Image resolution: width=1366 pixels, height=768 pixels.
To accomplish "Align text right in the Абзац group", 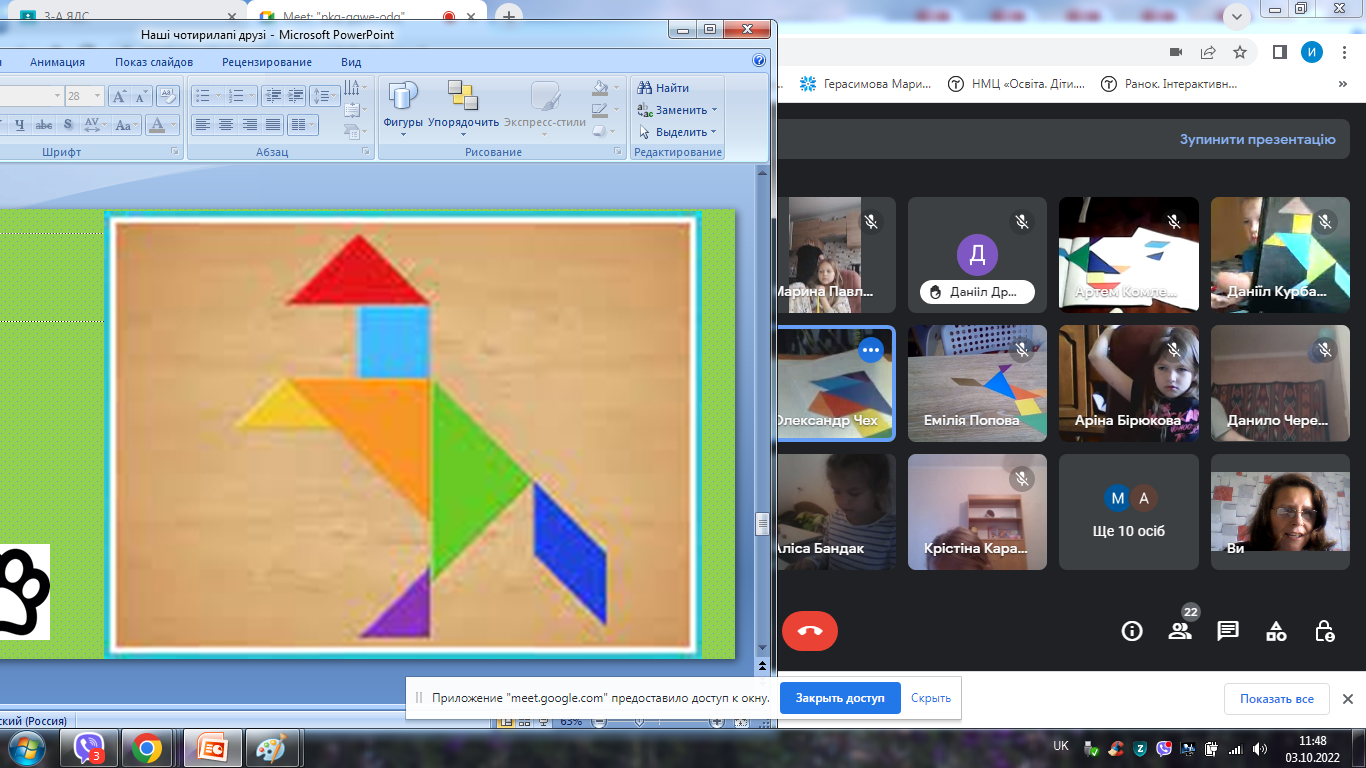I will point(249,125).
